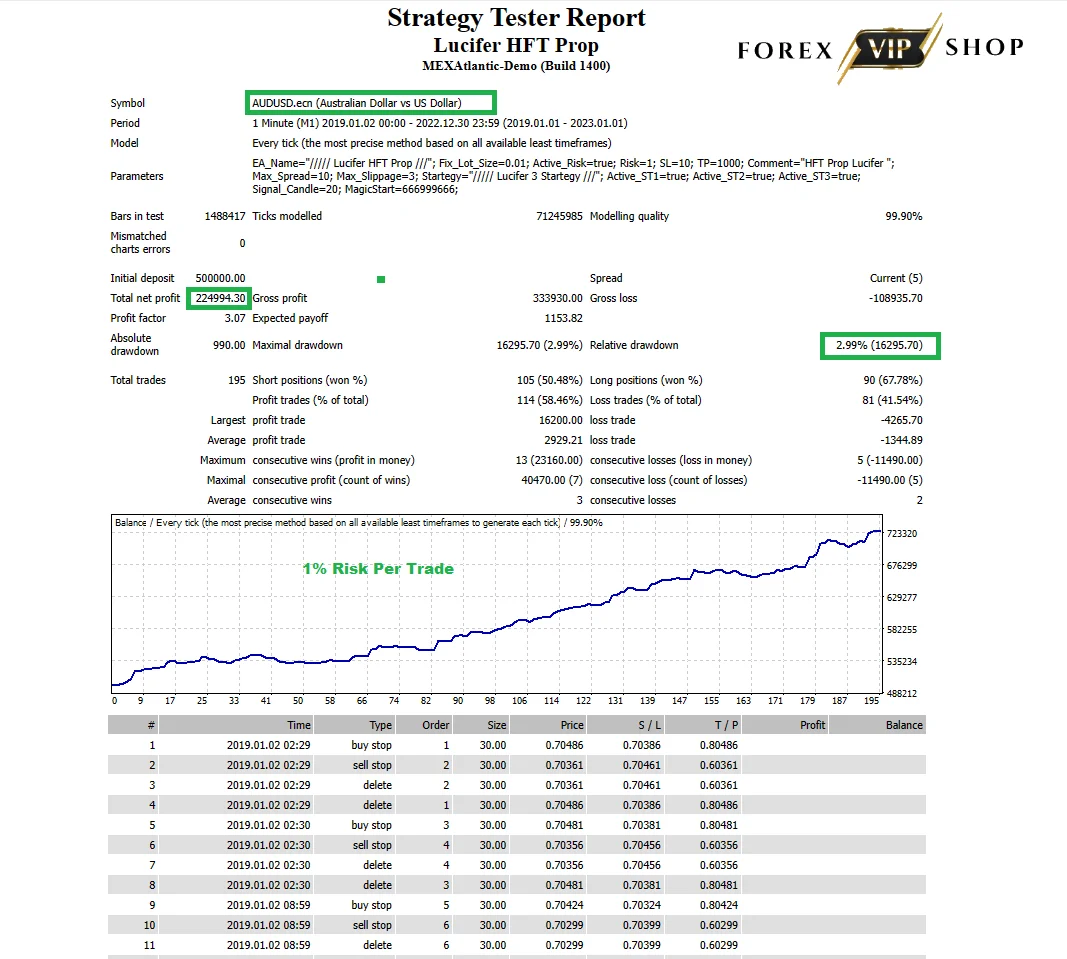Click the Parameters text starting 'EA_Name='
1067x959 pixels.
pyautogui.click(x=573, y=176)
